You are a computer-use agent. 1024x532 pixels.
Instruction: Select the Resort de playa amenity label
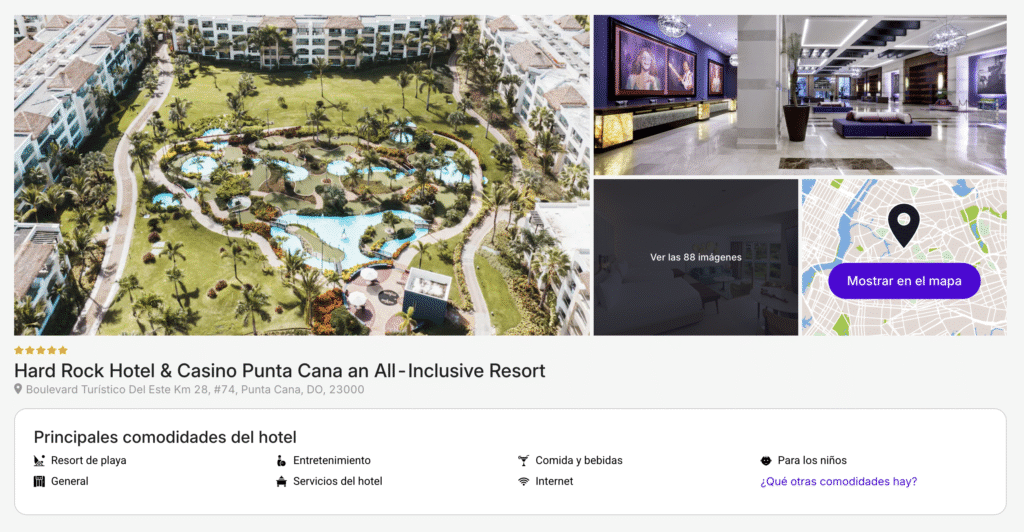click(x=89, y=461)
